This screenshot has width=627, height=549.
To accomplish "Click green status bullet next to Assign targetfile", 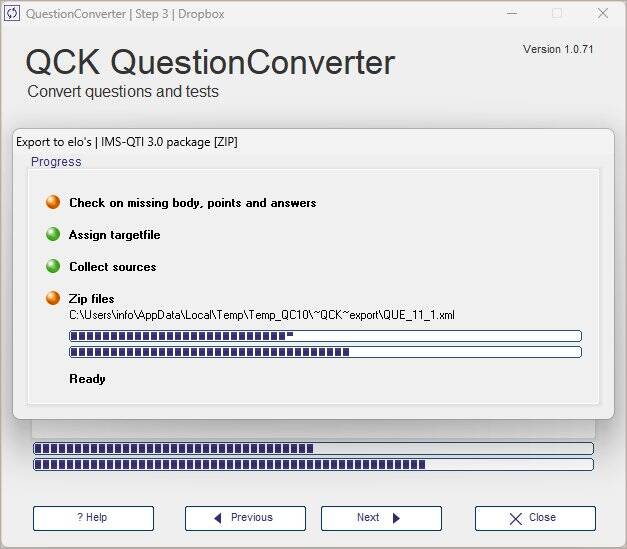I will [x=53, y=234].
